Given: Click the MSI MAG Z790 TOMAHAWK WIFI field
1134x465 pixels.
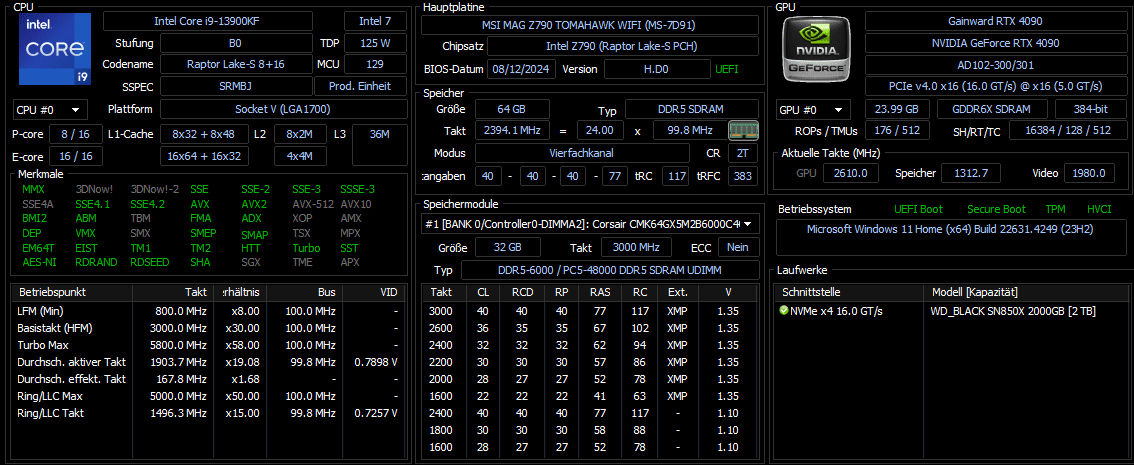Looking at the screenshot, I should tap(590, 25).
